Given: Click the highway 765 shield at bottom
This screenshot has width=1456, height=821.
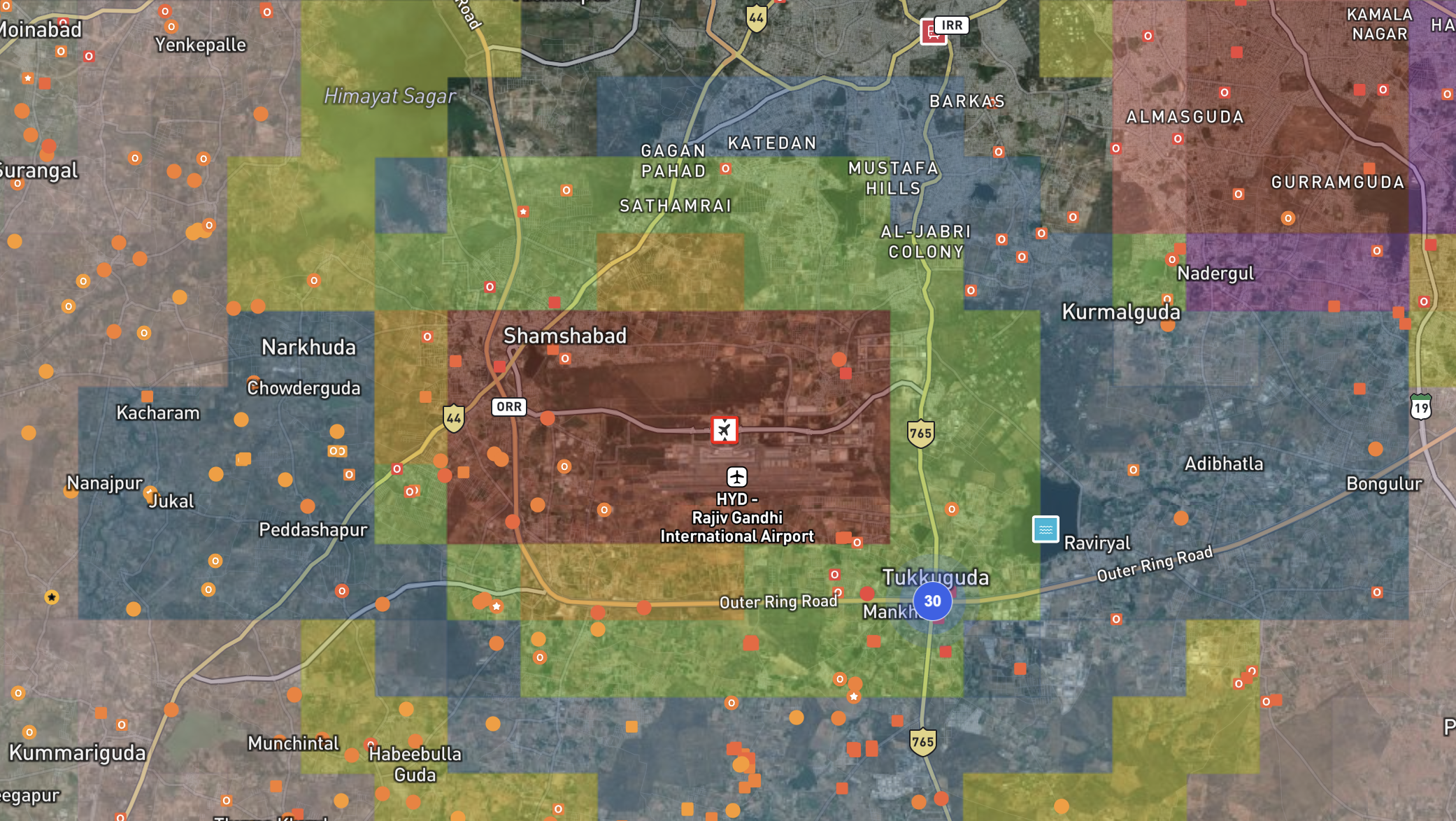Looking at the screenshot, I should pyautogui.click(x=922, y=742).
